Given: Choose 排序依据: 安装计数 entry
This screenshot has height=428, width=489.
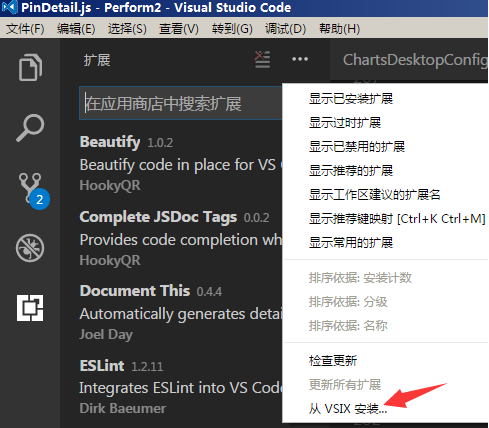Looking at the screenshot, I should pyautogui.click(x=385, y=278).
